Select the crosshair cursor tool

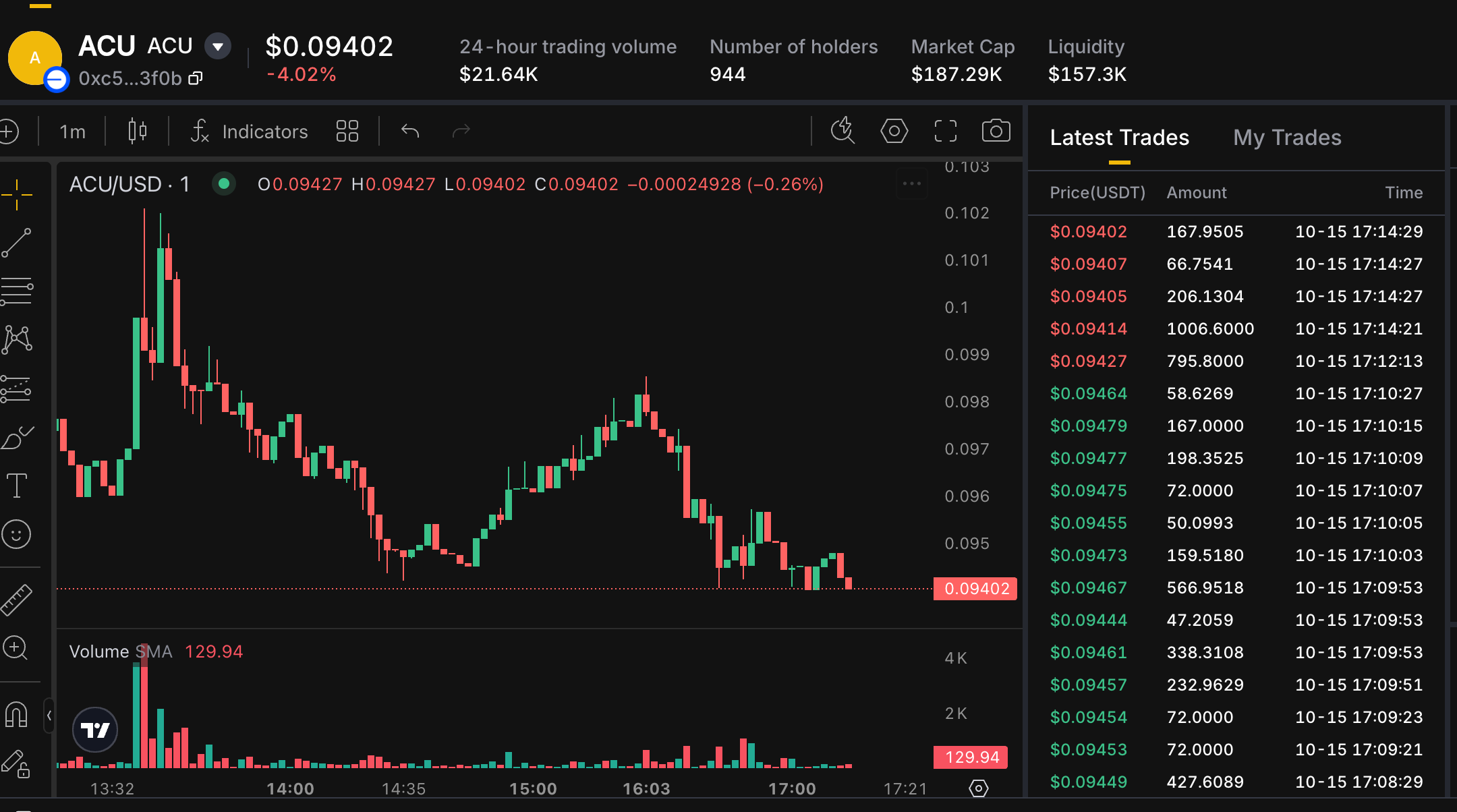[17, 195]
